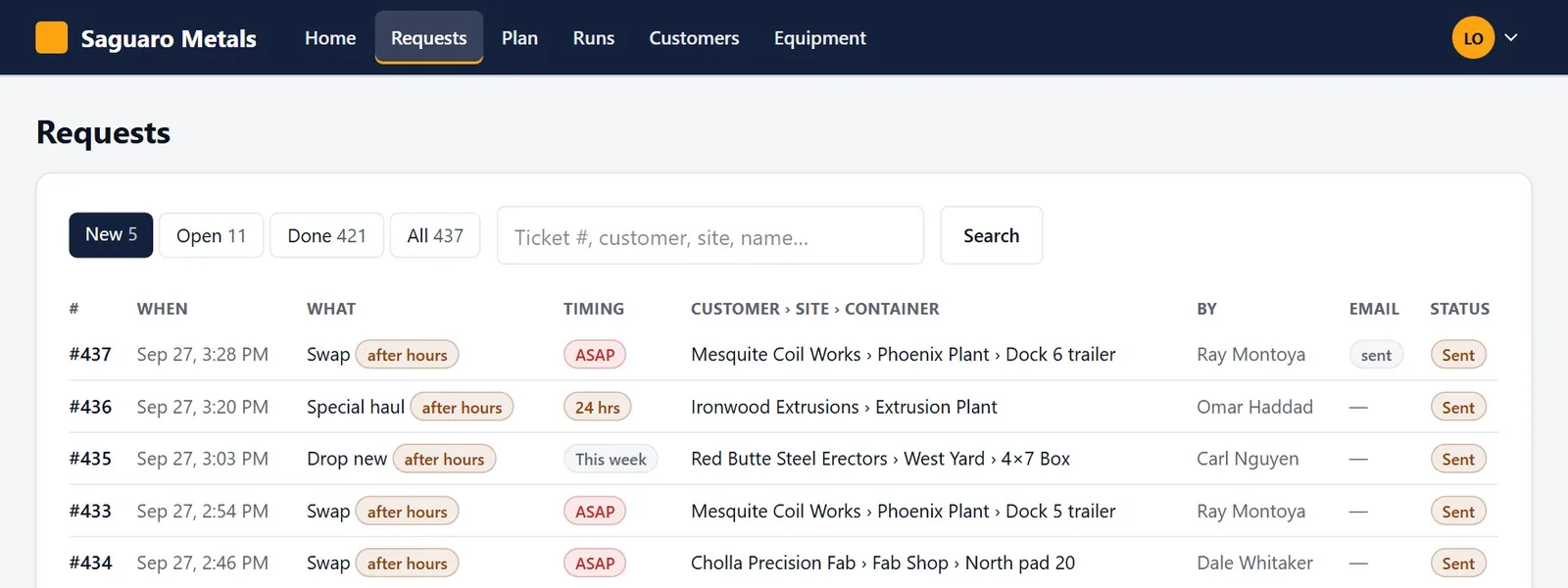The height and width of the screenshot is (588, 1568).
Task: Click the EMAIL column header
Action: coord(1374,309)
